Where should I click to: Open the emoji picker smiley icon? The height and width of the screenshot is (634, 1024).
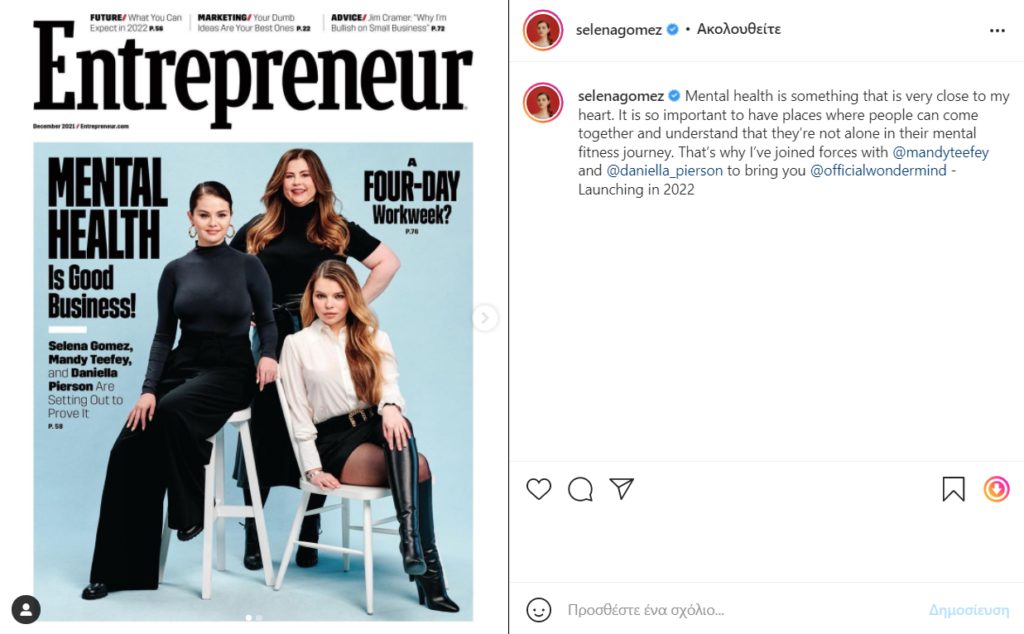tap(539, 610)
